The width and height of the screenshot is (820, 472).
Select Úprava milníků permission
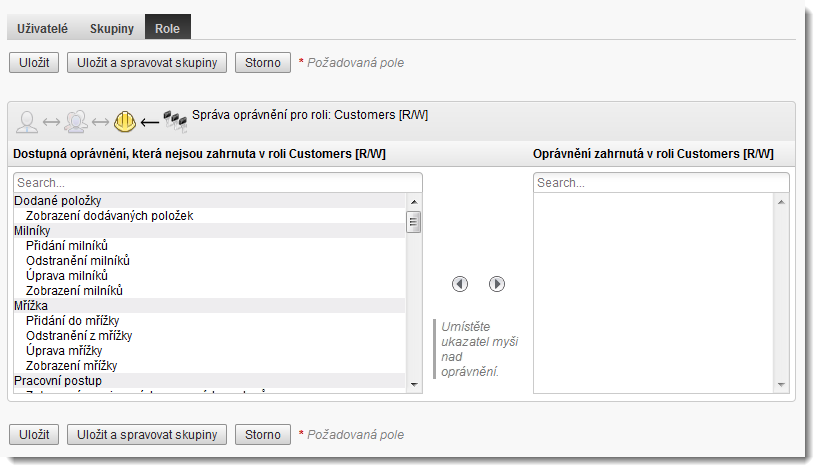pyautogui.click(x=209, y=275)
